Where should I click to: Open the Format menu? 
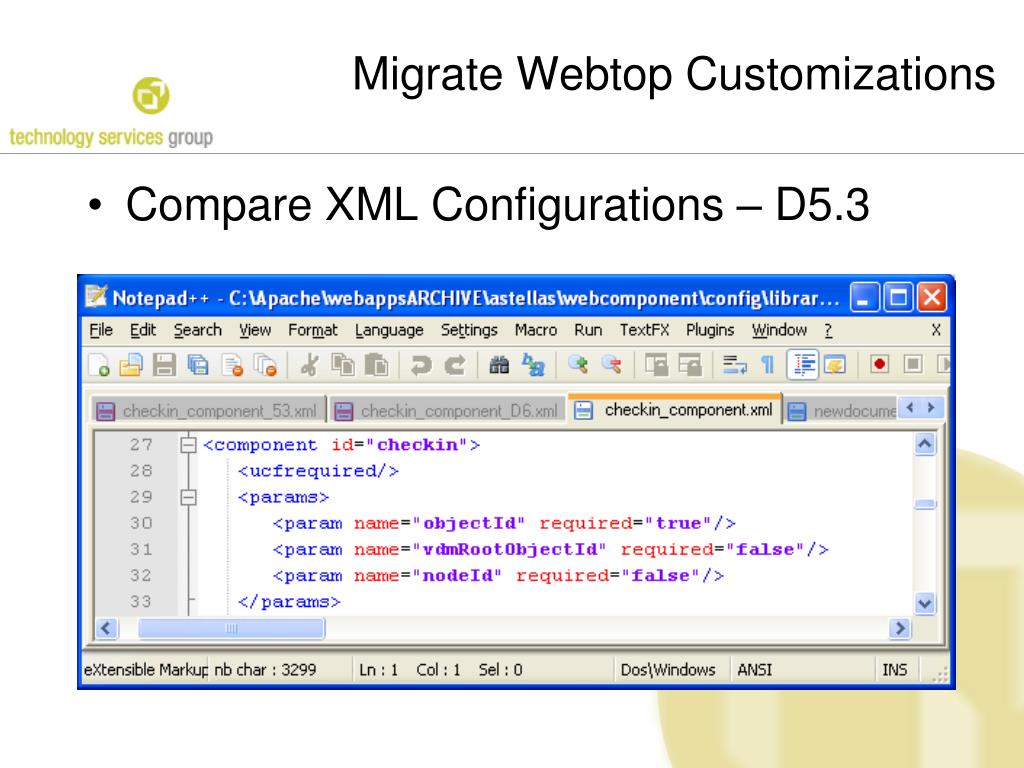[313, 330]
